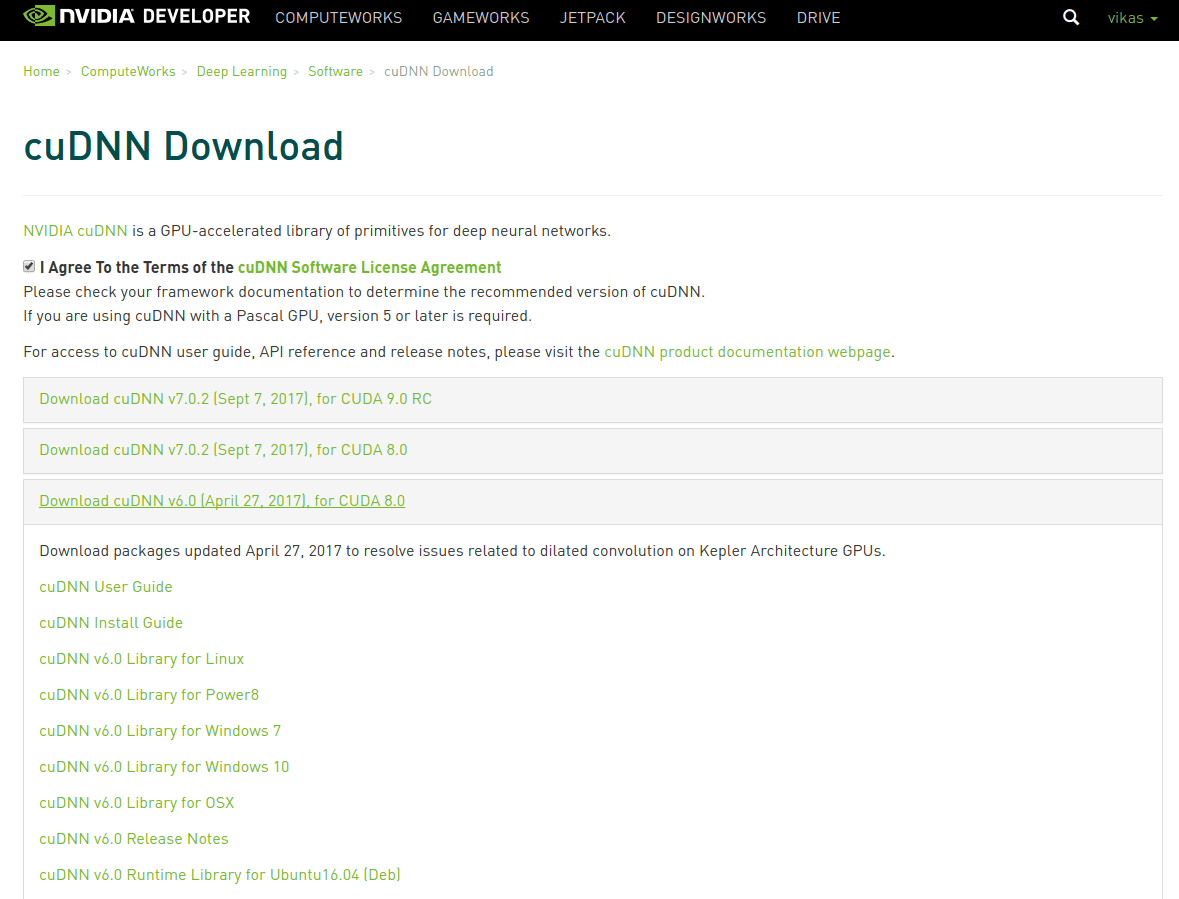The height and width of the screenshot is (899, 1179).
Task: Open the GAMEWORKS menu
Action: (x=480, y=17)
